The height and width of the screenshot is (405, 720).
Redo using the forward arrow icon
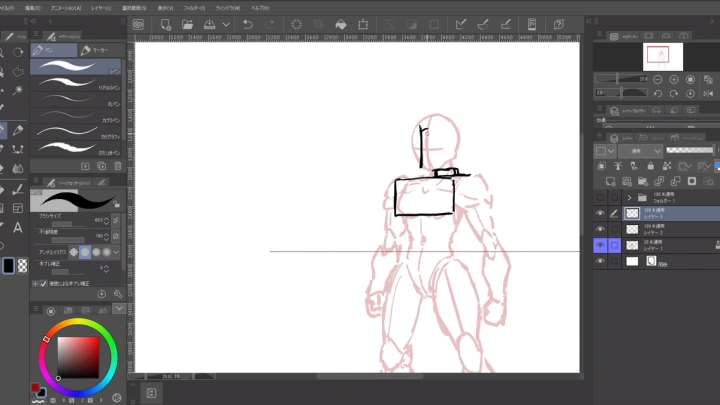pos(270,24)
